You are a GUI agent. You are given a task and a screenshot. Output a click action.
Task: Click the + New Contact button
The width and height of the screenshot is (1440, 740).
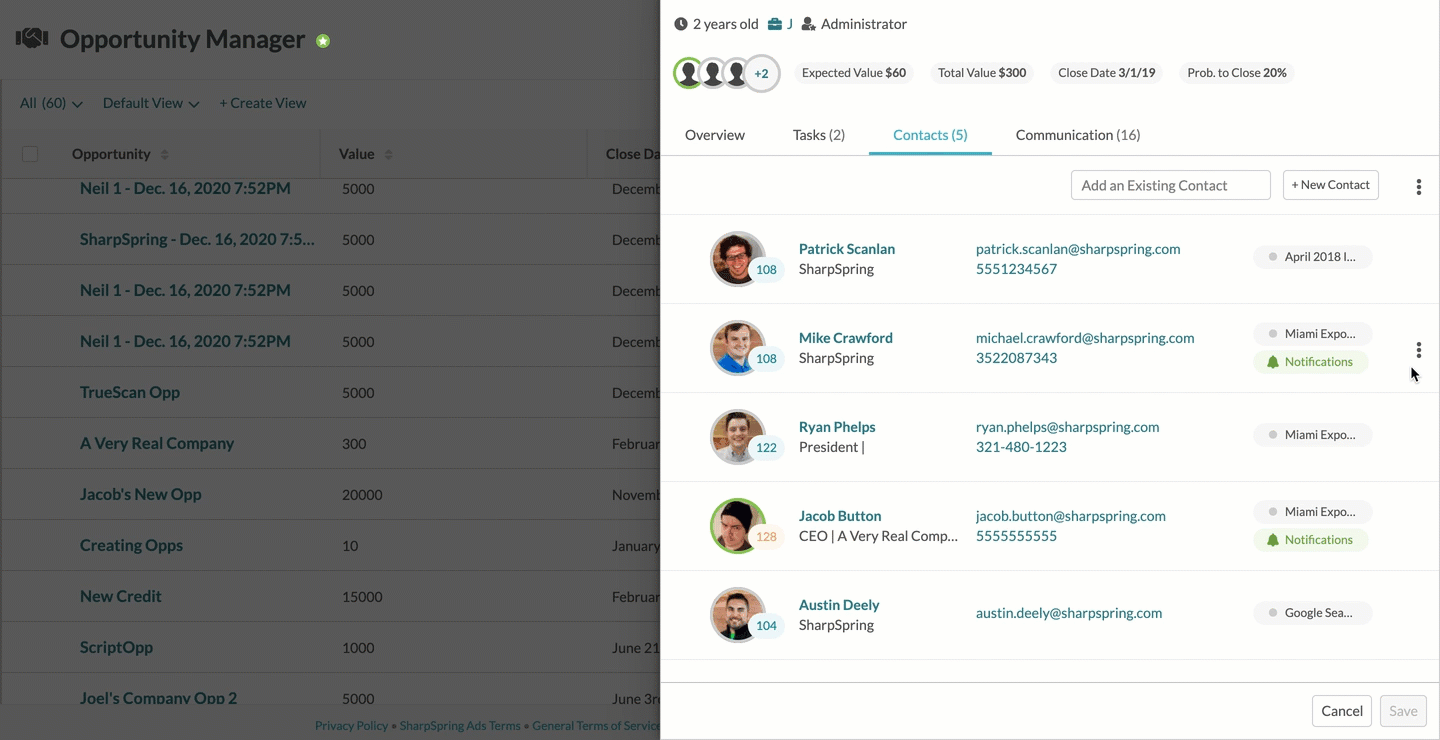1331,185
